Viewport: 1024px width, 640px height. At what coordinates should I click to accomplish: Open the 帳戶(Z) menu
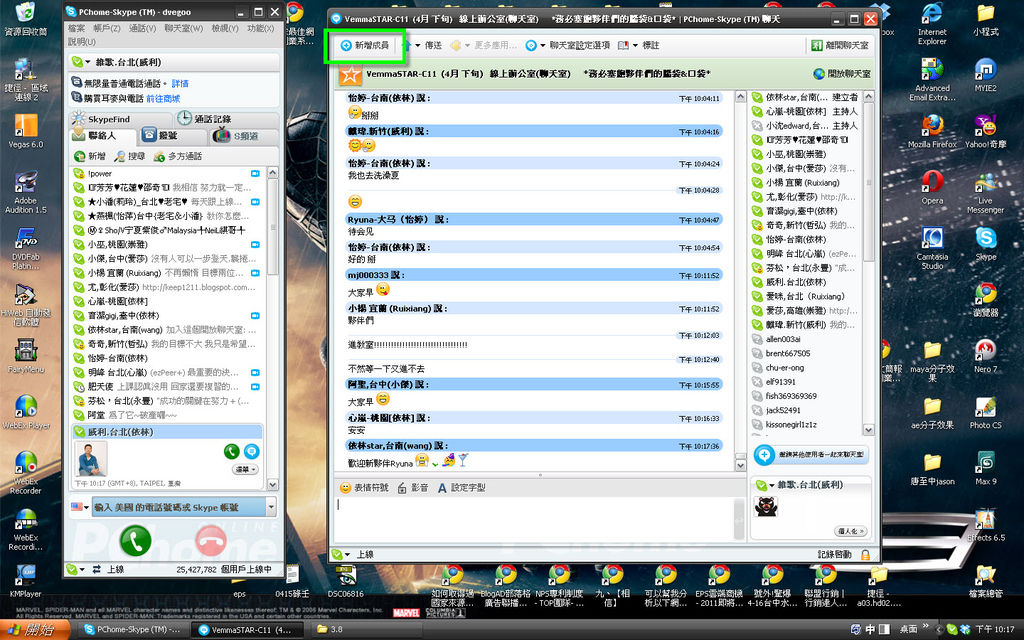pos(106,28)
